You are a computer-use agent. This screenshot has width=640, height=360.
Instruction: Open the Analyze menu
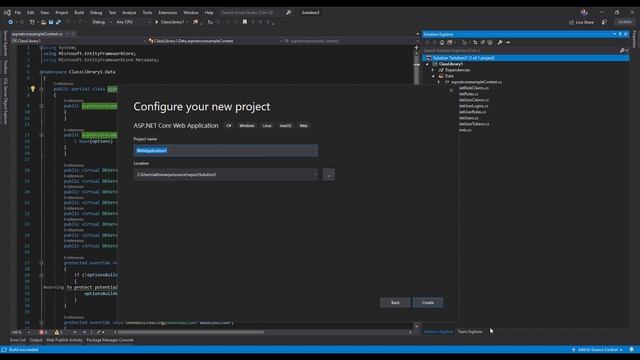[129, 13]
